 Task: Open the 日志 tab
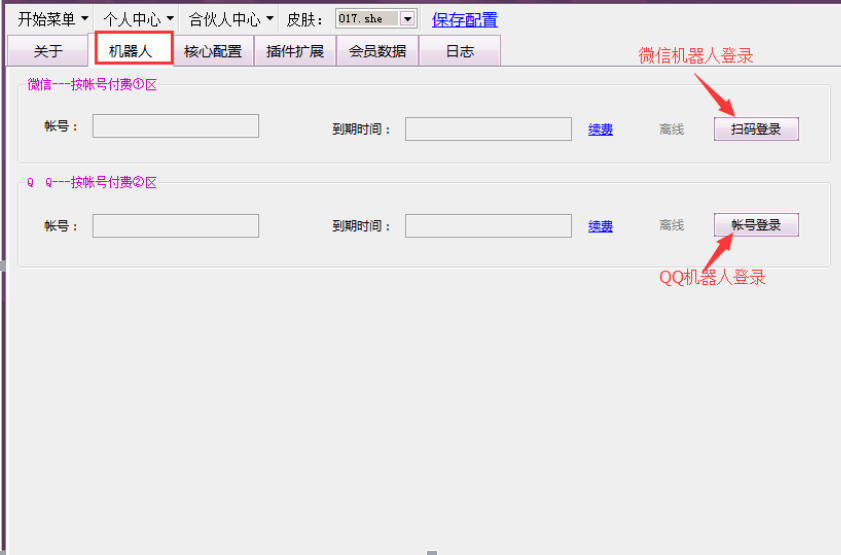459,51
